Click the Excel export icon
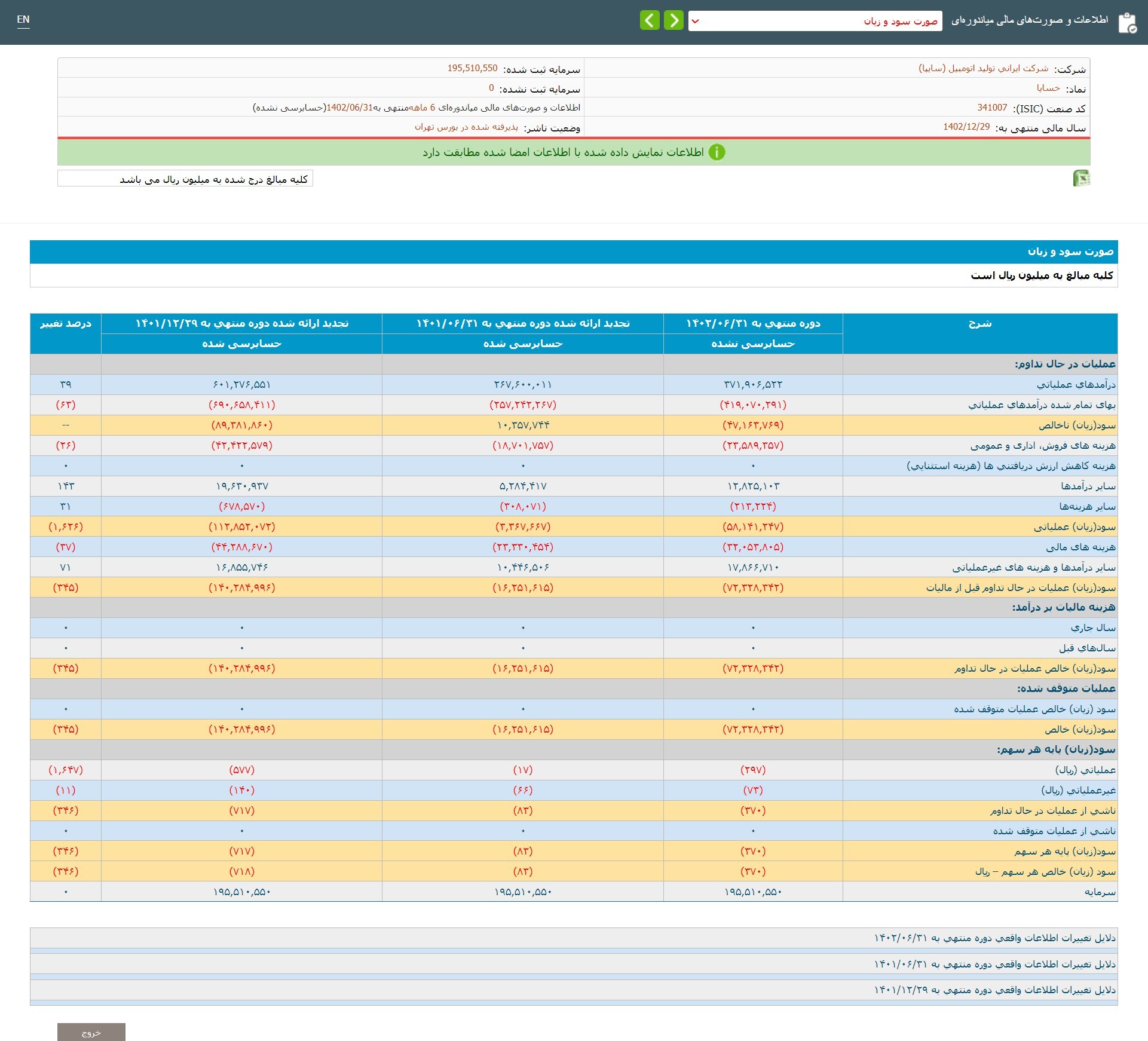Image resolution: width=1148 pixels, height=1041 pixels. pos(1081,178)
